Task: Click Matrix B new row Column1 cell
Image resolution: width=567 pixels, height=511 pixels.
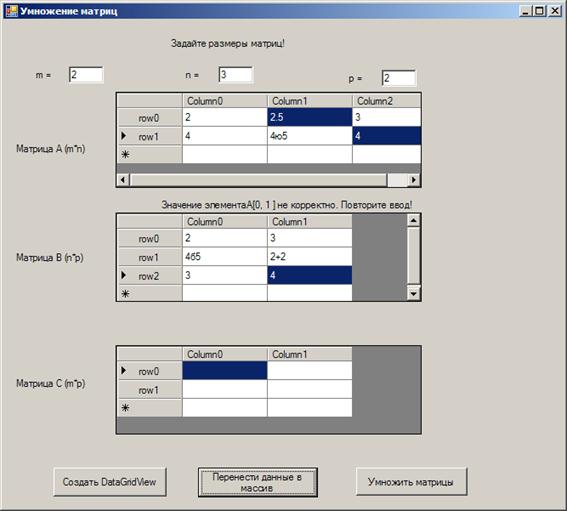Action: point(310,293)
